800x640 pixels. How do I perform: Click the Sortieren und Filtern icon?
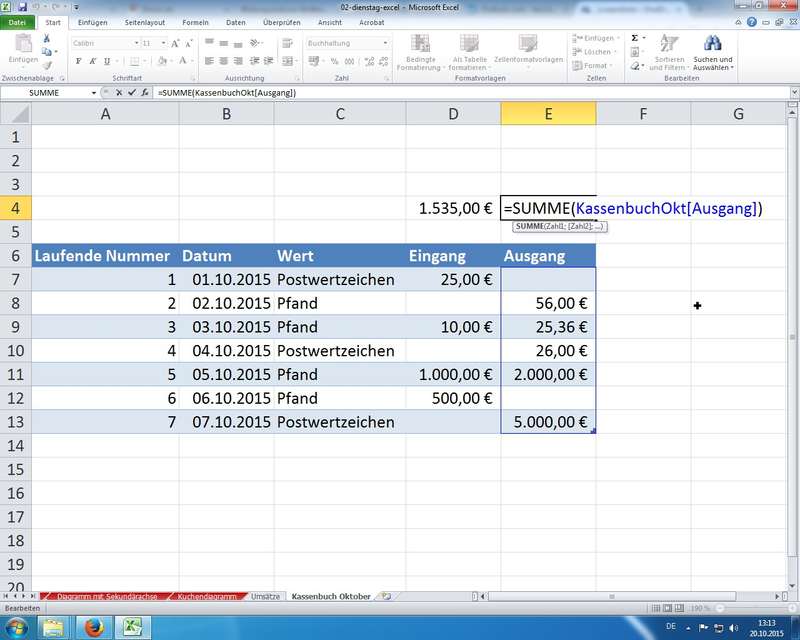[669, 52]
